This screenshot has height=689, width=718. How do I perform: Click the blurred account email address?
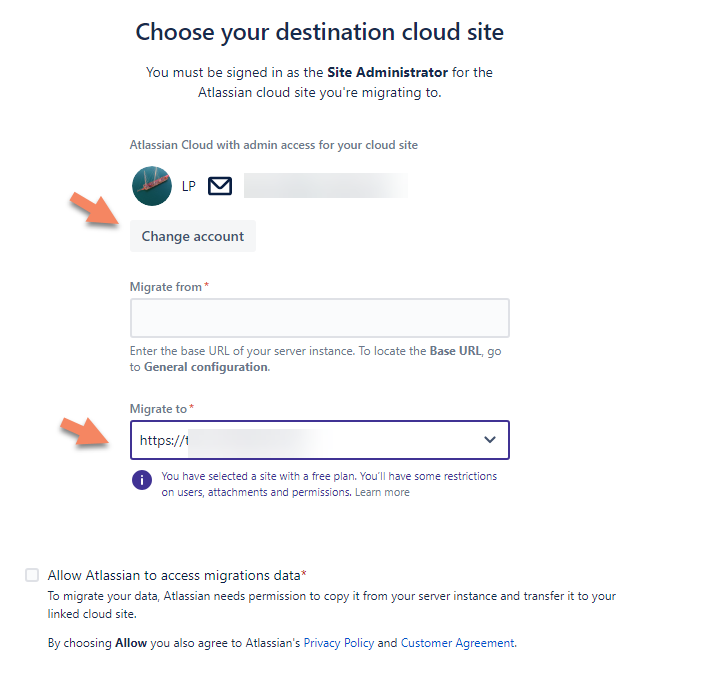pos(326,185)
